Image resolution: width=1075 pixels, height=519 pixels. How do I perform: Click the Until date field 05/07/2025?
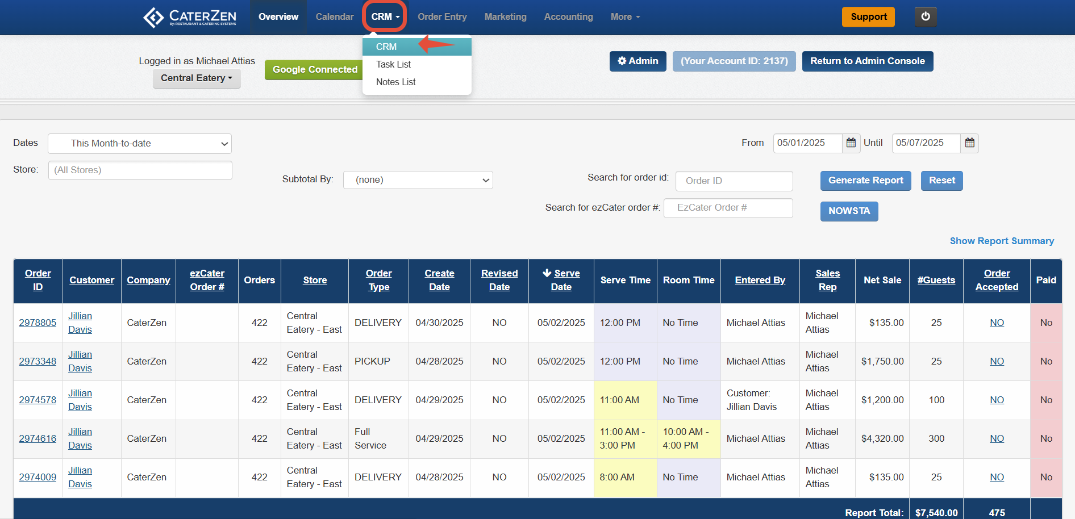pos(926,143)
